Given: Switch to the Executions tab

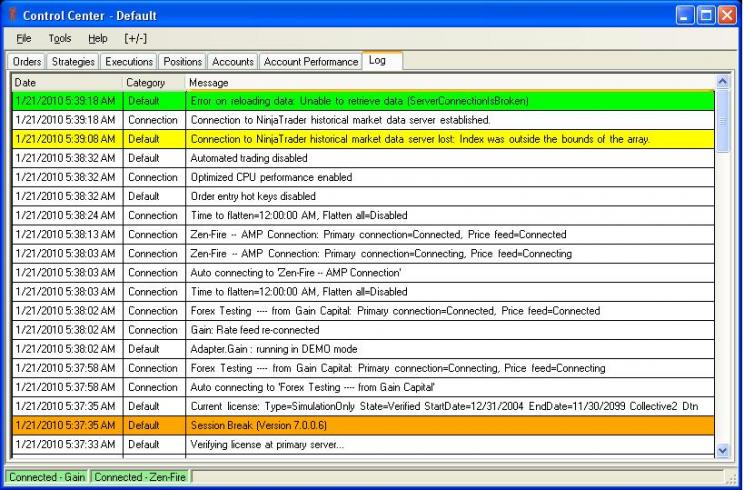Looking at the screenshot, I should click(129, 62).
